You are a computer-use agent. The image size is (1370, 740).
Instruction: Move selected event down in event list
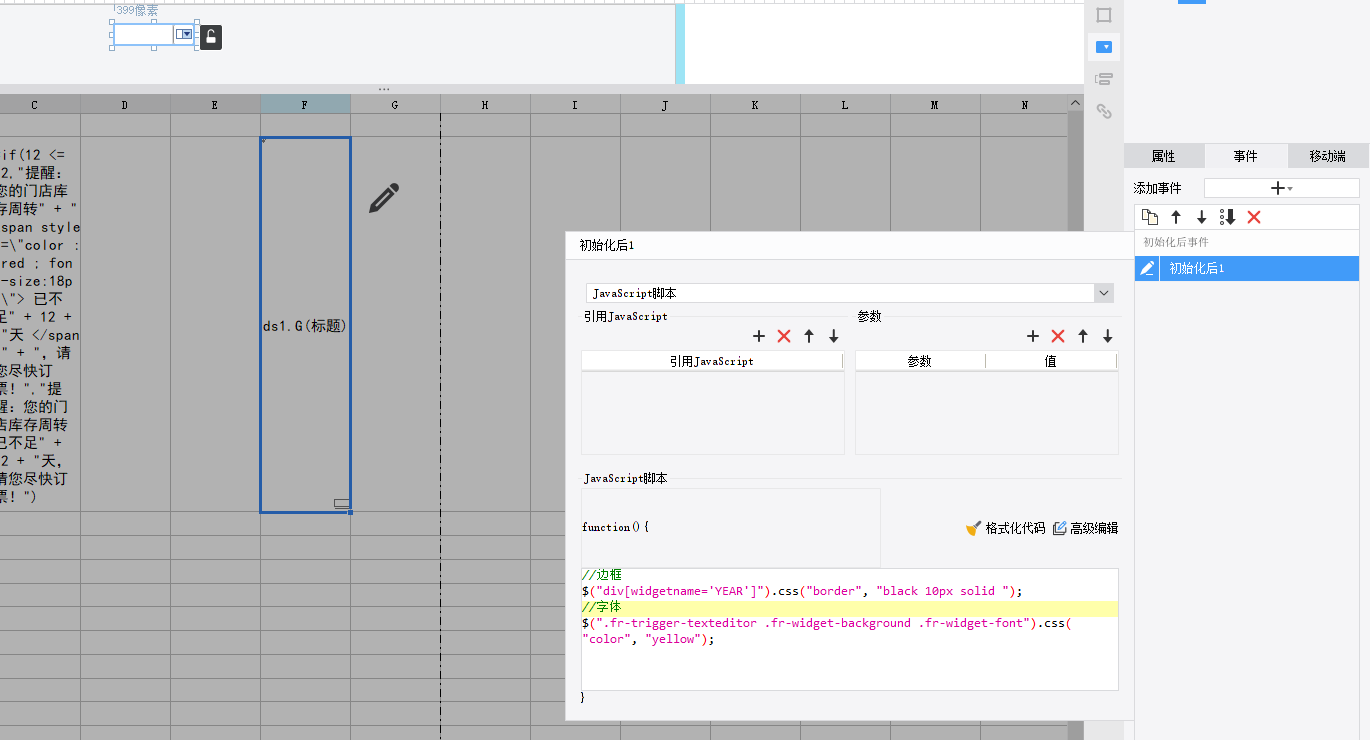[1202, 217]
